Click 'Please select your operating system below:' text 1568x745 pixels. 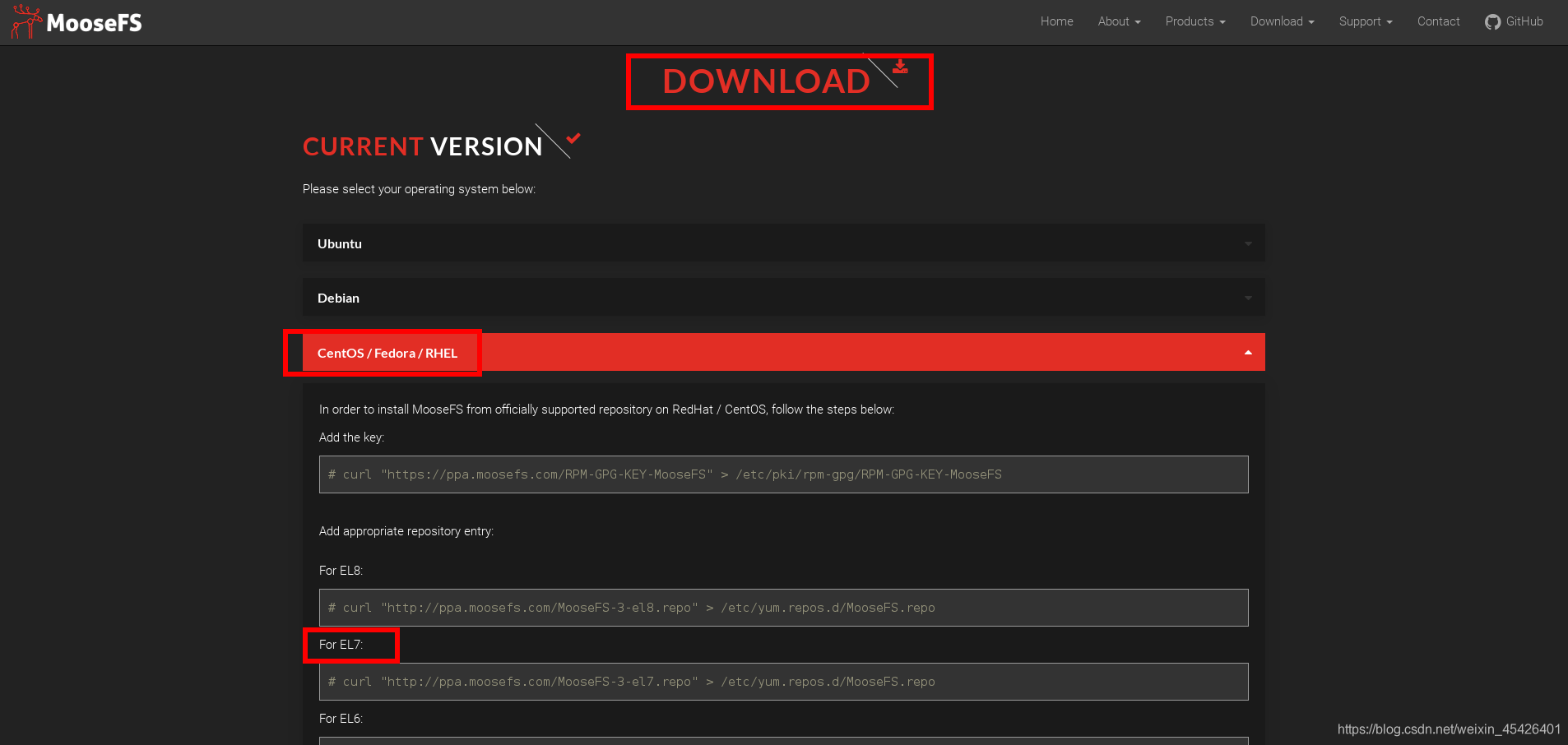pyautogui.click(x=419, y=189)
